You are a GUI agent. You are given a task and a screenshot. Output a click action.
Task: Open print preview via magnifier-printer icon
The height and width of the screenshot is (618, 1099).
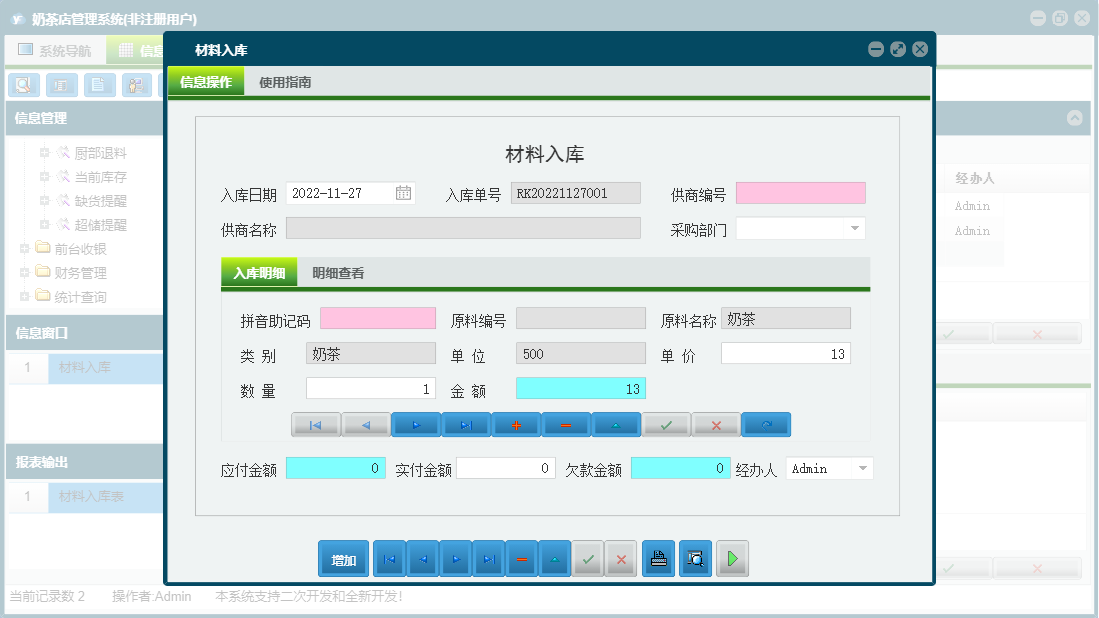(x=694, y=558)
